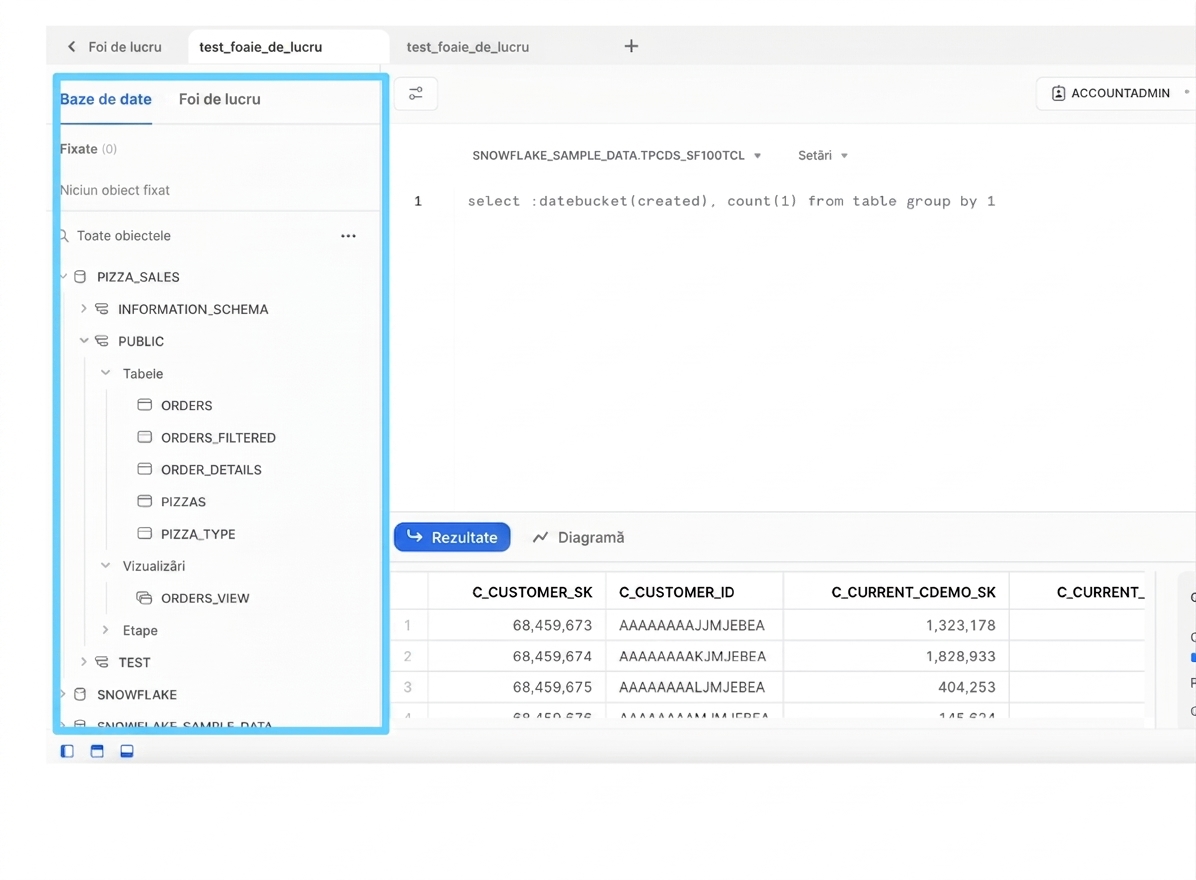Open the filter settings icon button

[416, 93]
